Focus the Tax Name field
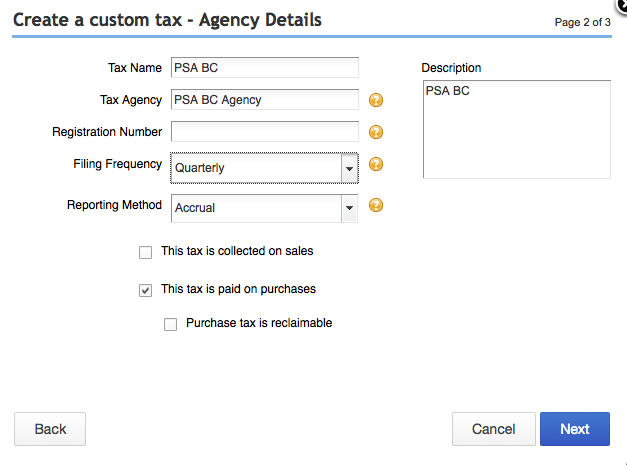Viewport: 627px width, 465px height. pyautogui.click(x=265, y=68)
